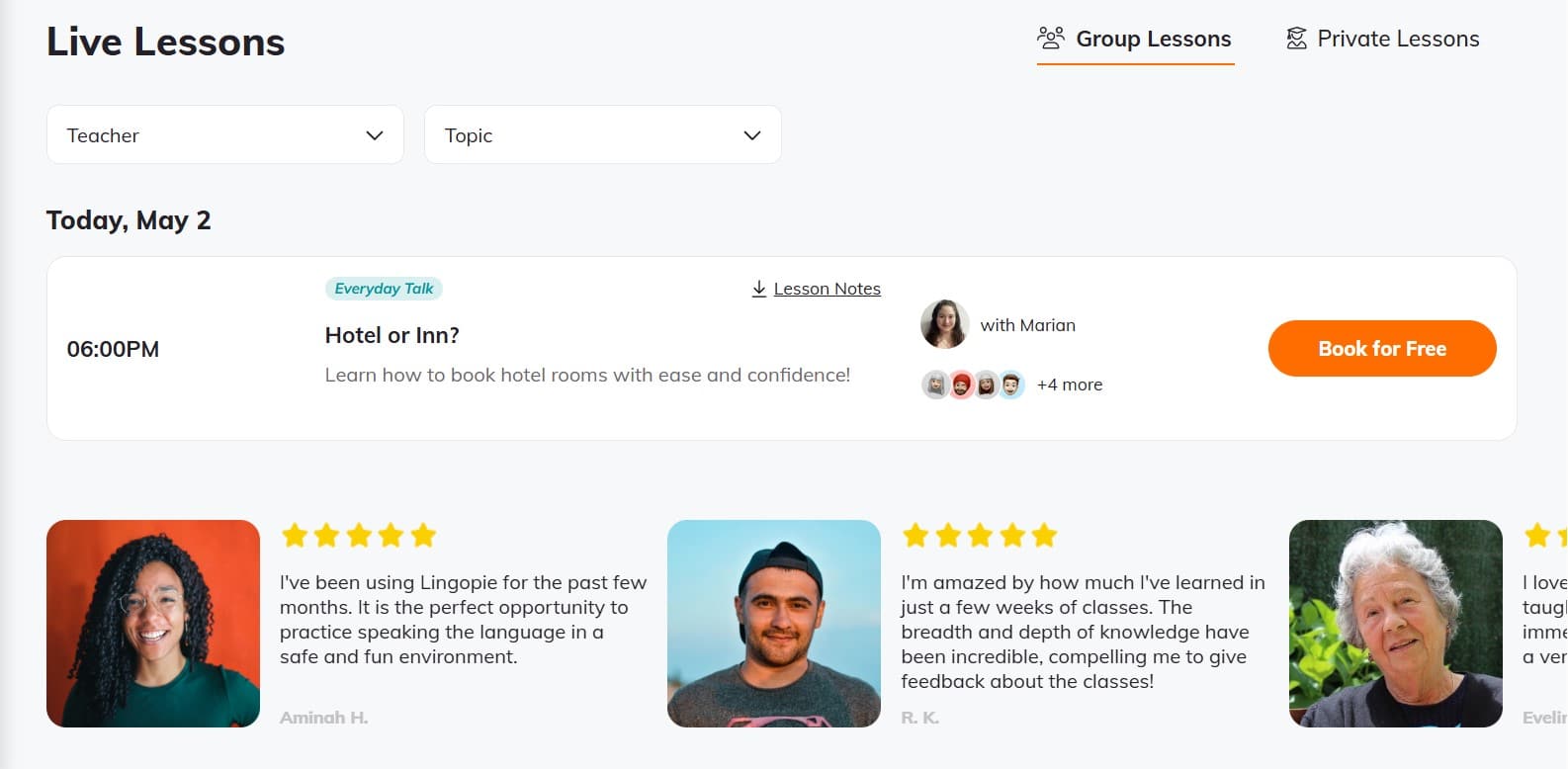Click the fifth star in R. K.'s review
The image size is (1568, 769).
point(1045,535)
